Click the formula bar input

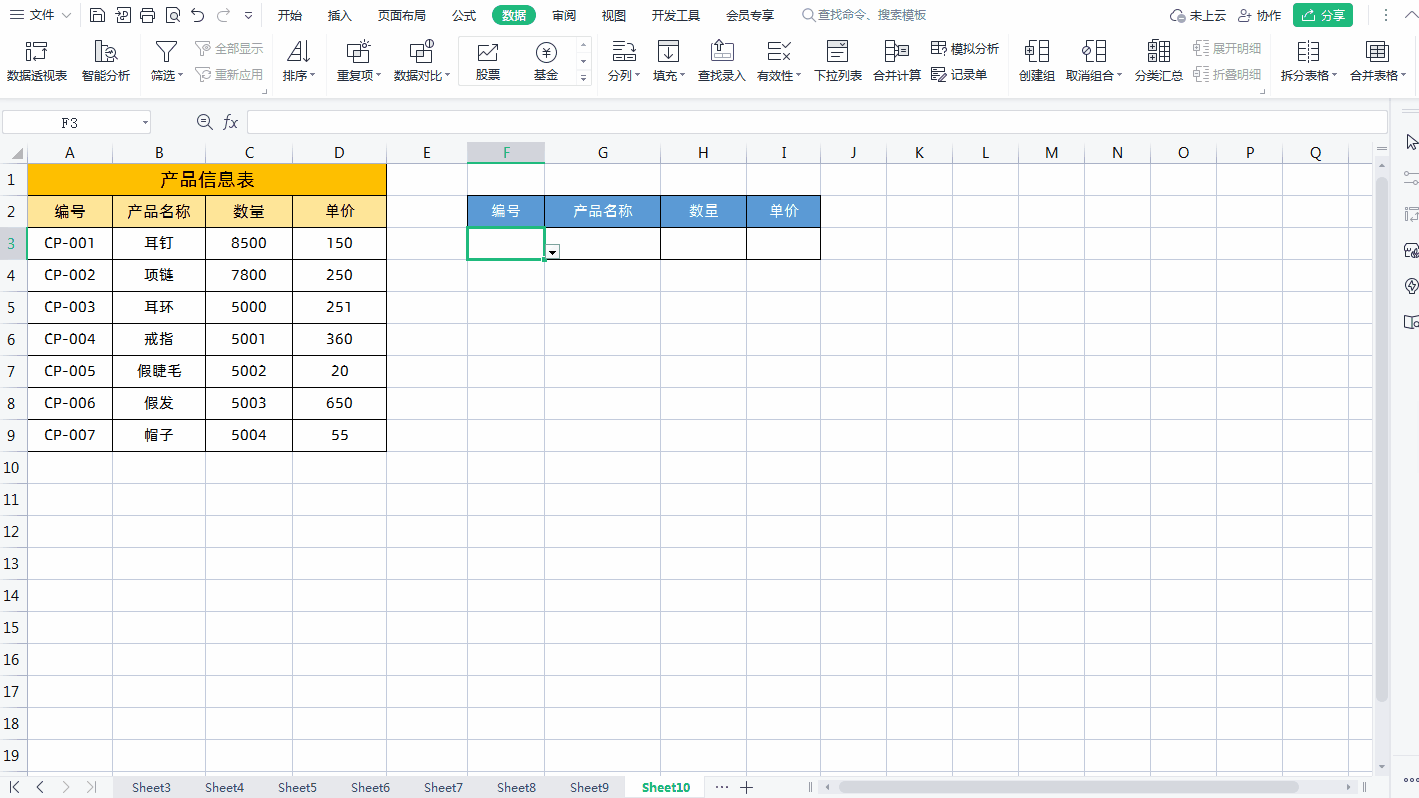point(817,122)
